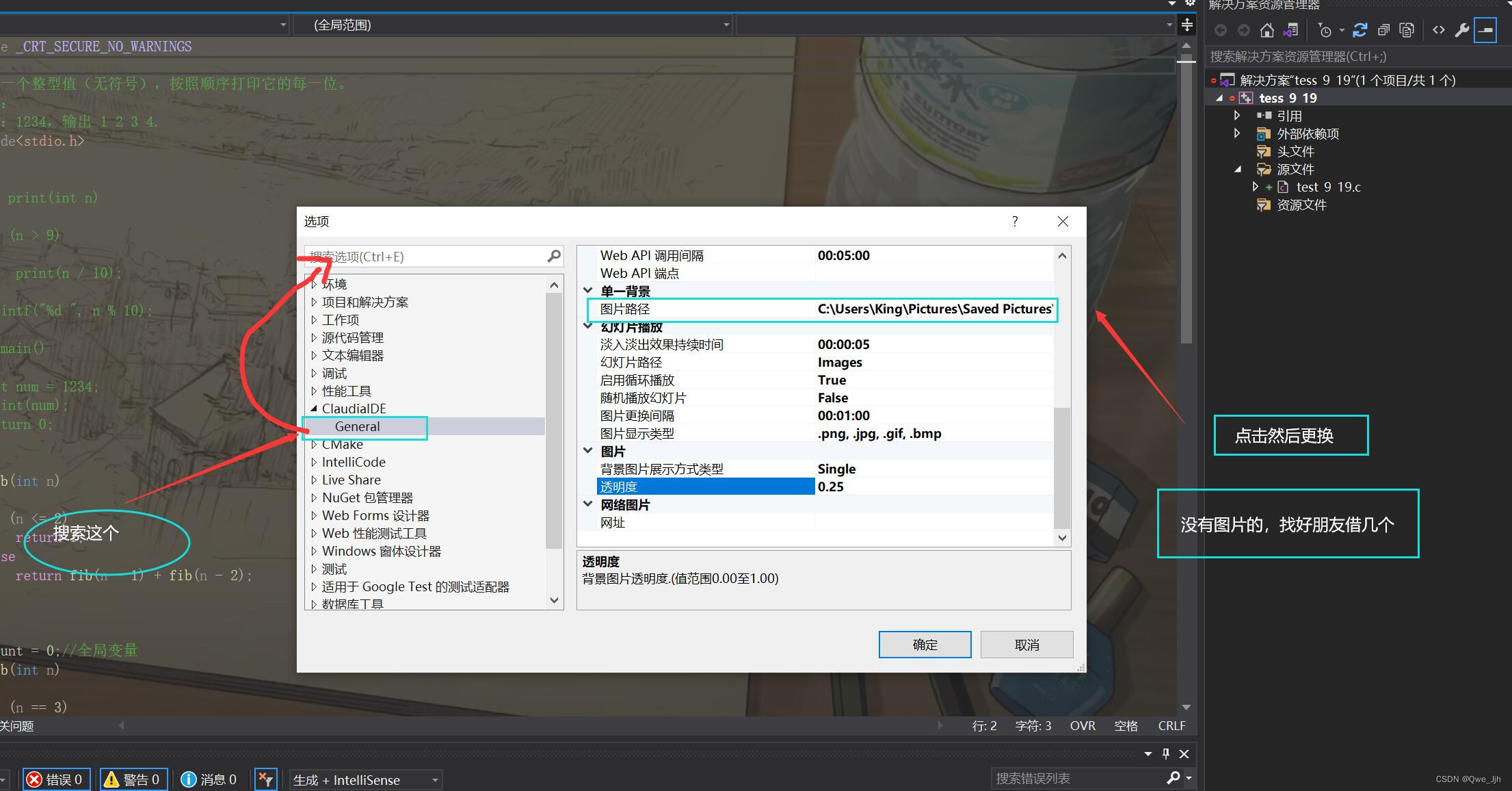This screenshot has height=791, width=1512.
Task: Open Solution Explorer properties with wrench icon
Action: 1463,29
